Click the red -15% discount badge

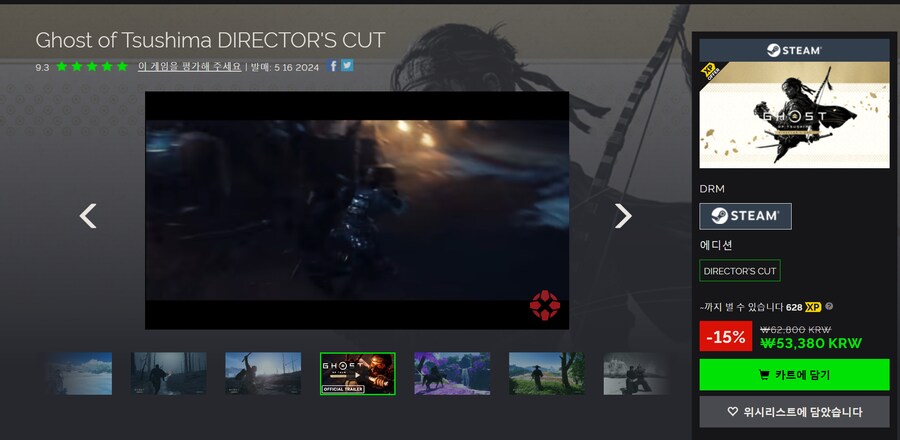(726, 337)
